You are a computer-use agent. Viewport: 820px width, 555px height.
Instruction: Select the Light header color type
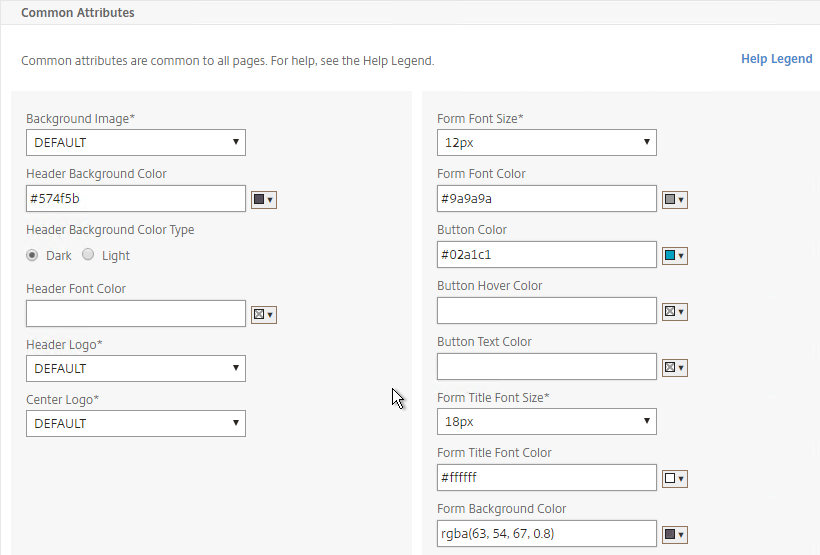click(x=88, y=255)
